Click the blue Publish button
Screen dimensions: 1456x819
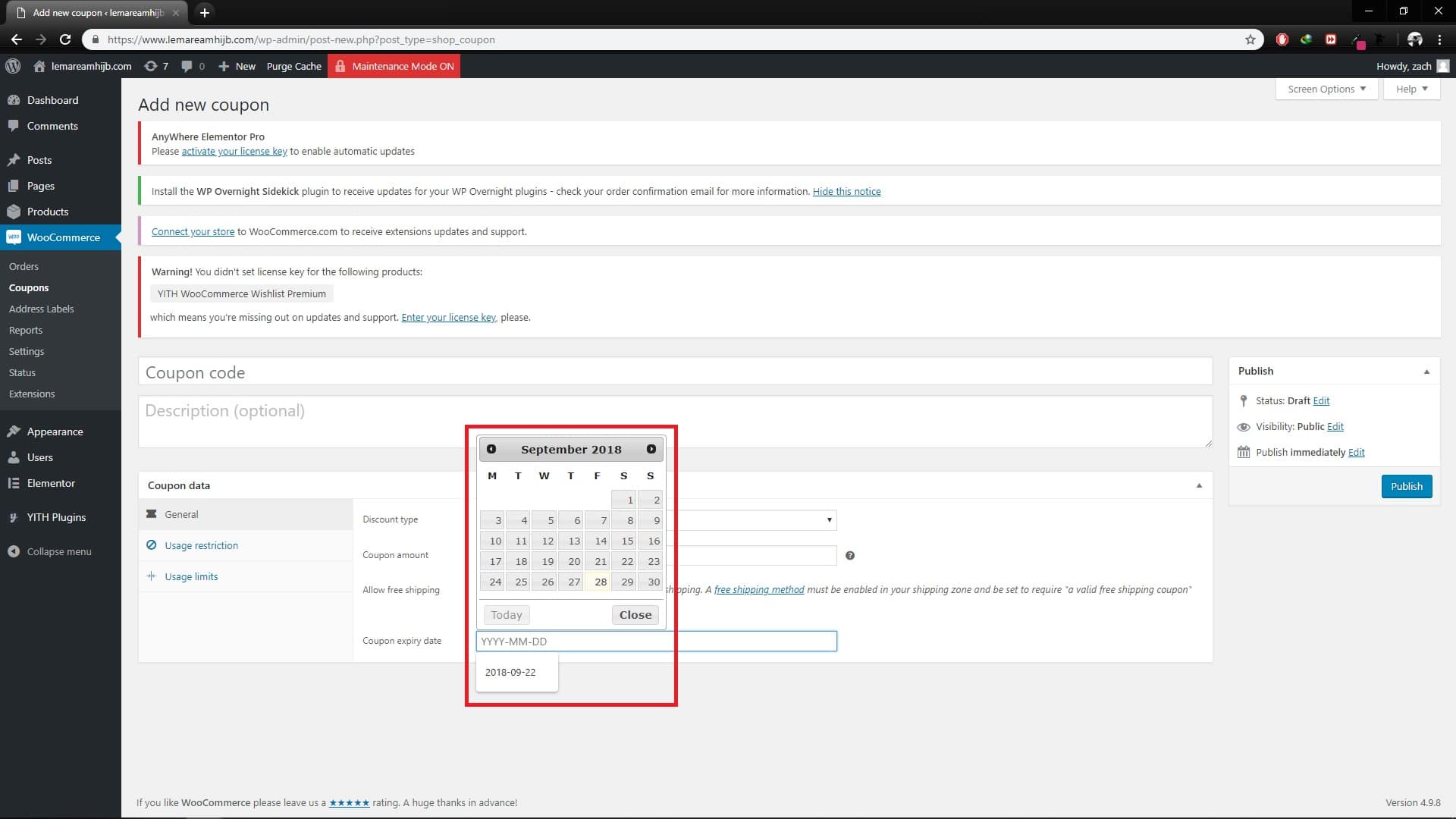tap(1407, 486)
